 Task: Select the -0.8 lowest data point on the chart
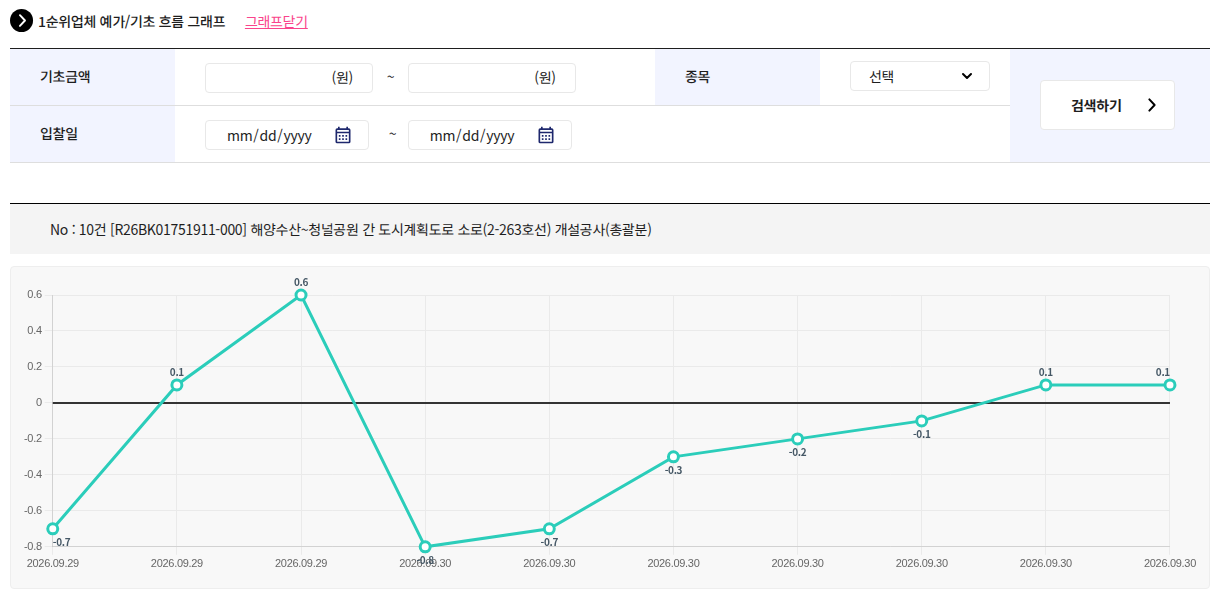point(425,547)
